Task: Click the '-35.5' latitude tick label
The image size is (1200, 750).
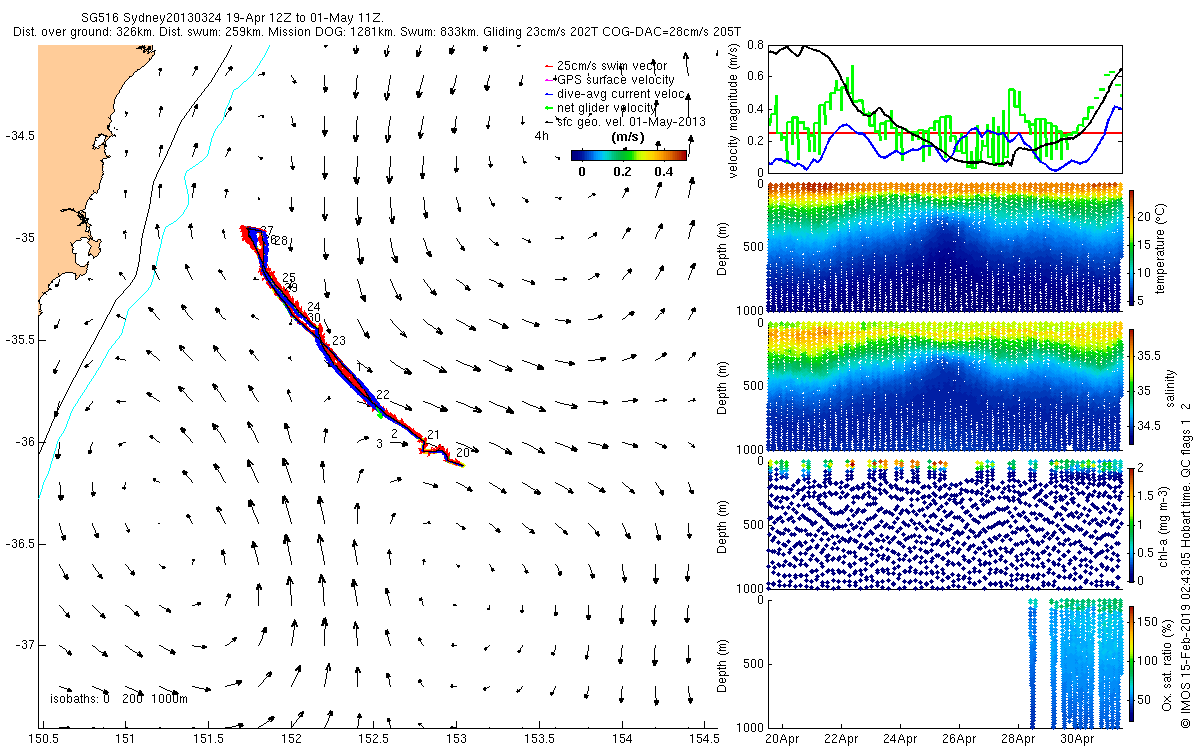Action: [x=18, y=340]
